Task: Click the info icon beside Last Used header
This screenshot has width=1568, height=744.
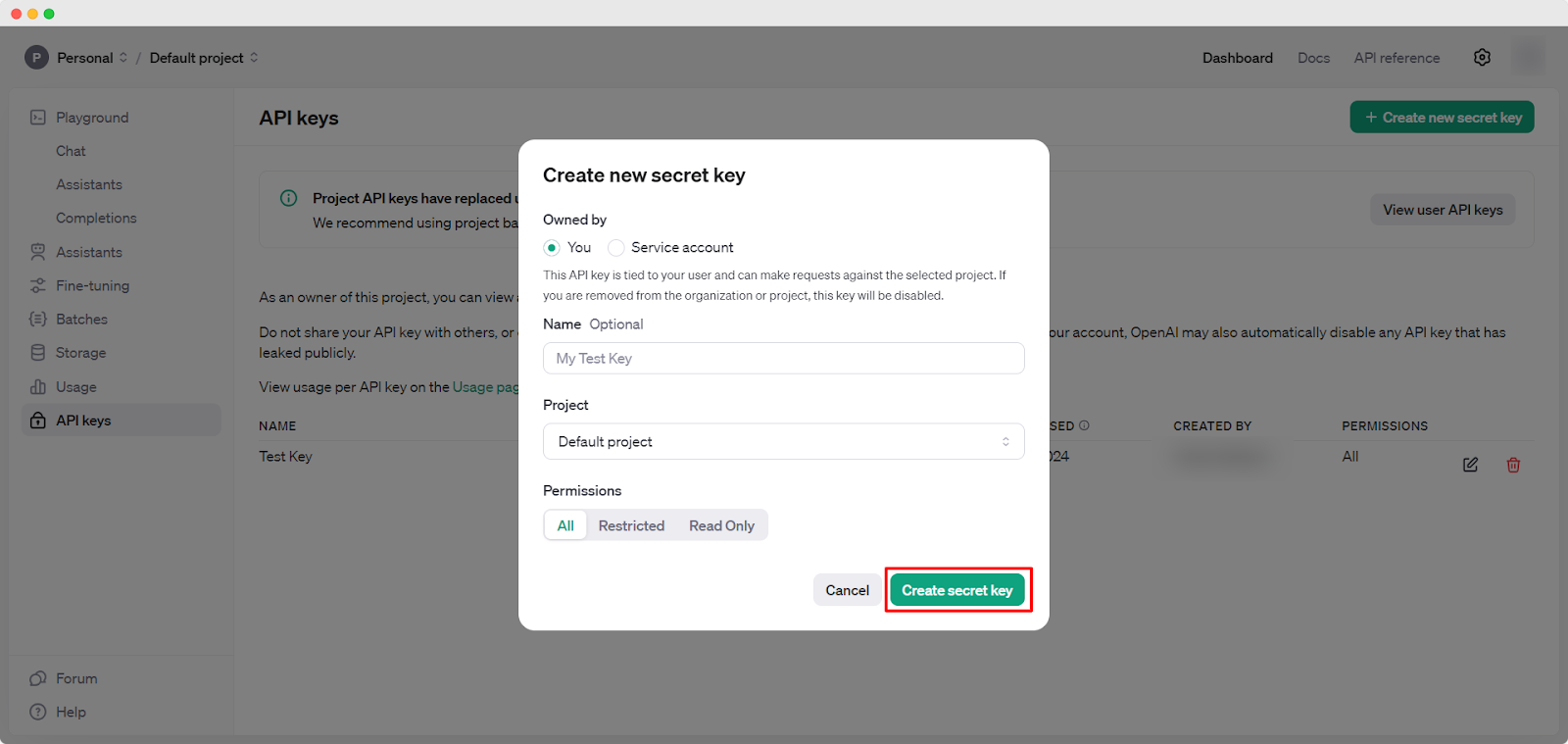Action: point(1084,425)
